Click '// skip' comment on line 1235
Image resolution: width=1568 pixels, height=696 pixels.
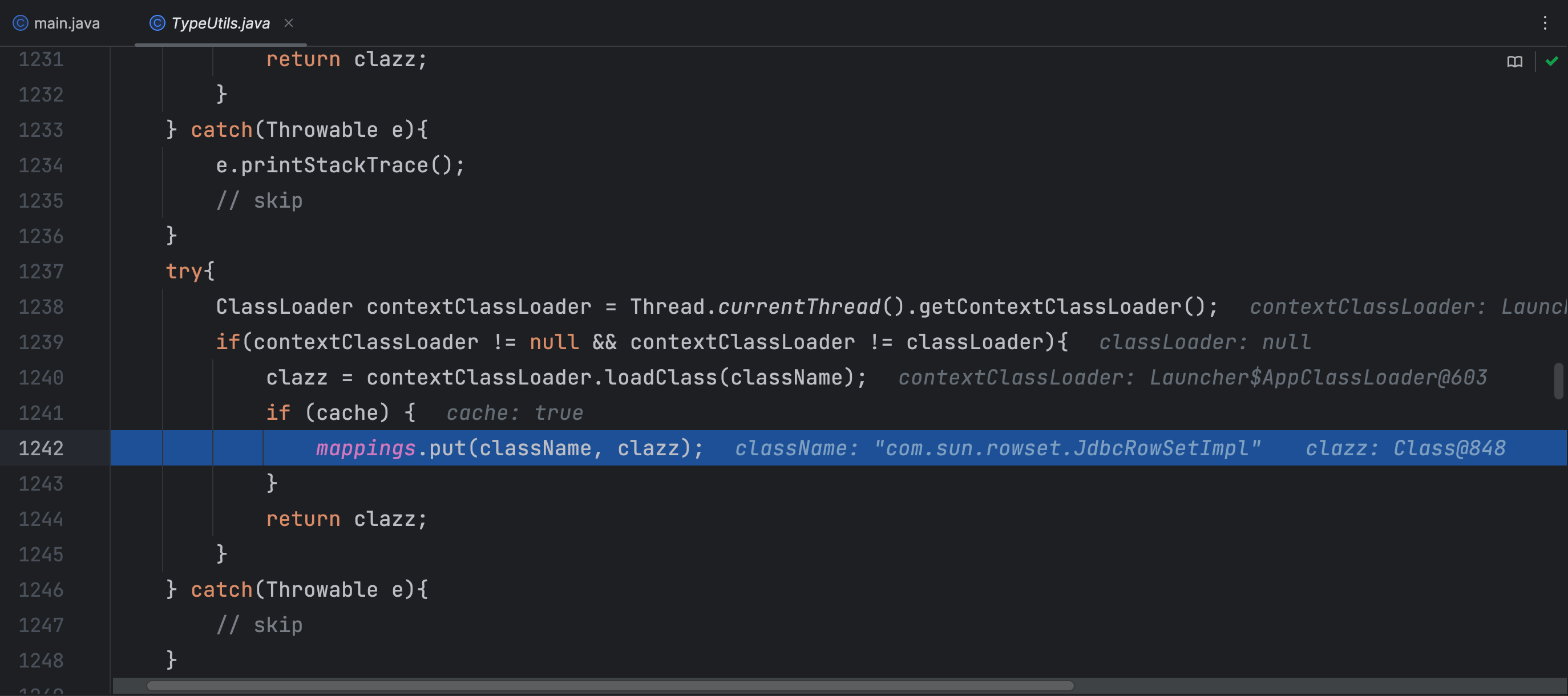coord(259,200)
